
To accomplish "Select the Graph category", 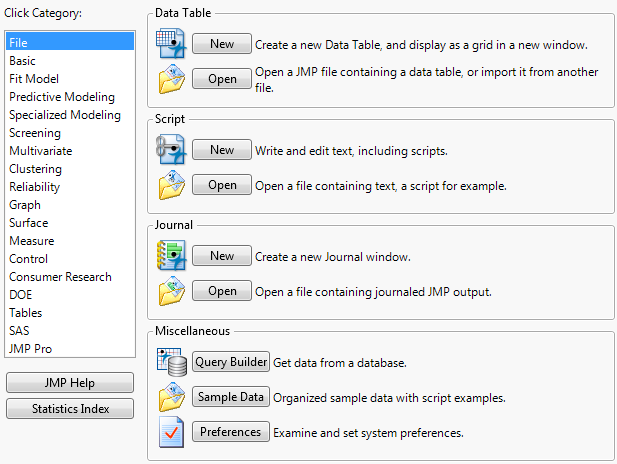I will 25,205.
